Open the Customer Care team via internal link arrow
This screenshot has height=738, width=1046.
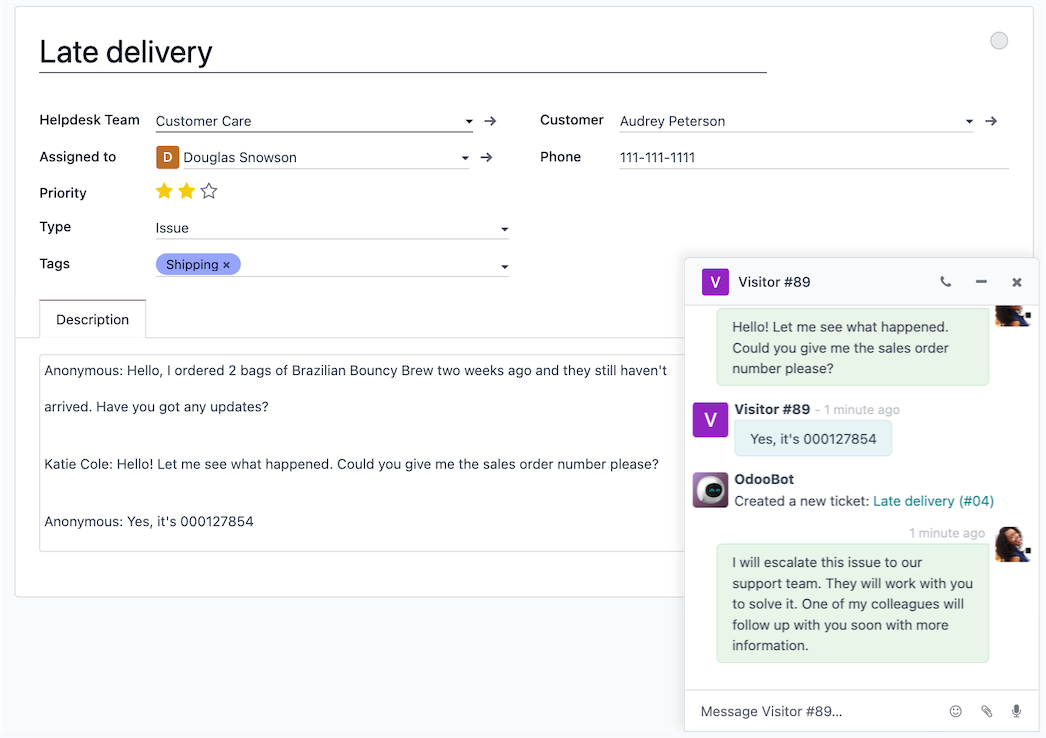click(x=490, y=120)
